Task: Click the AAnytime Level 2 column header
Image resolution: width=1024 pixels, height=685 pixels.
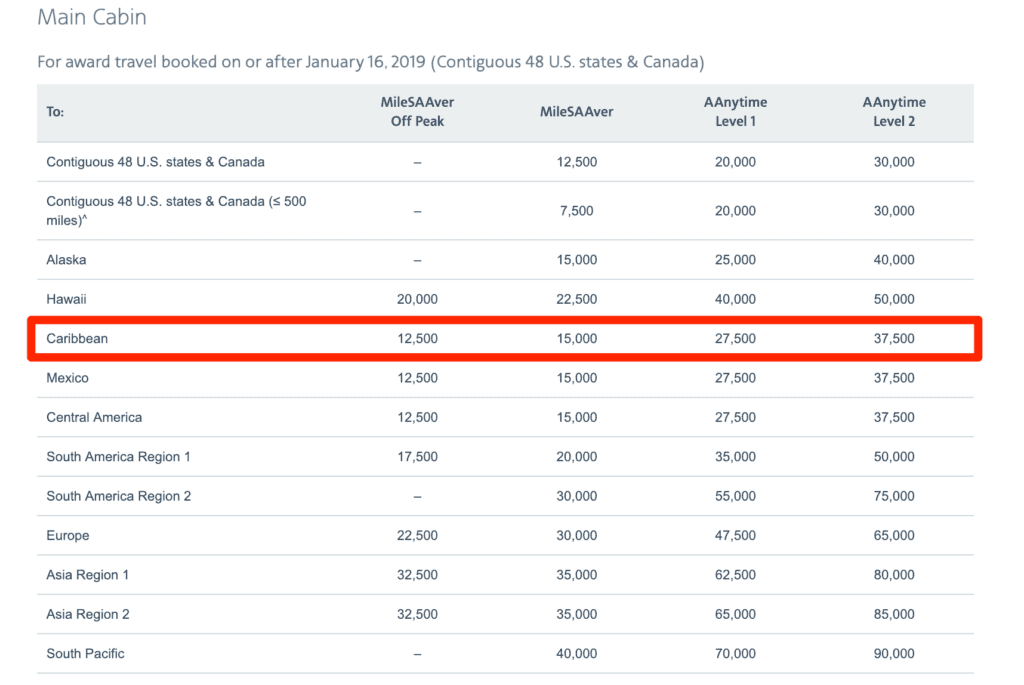Action: click(894, 112)
